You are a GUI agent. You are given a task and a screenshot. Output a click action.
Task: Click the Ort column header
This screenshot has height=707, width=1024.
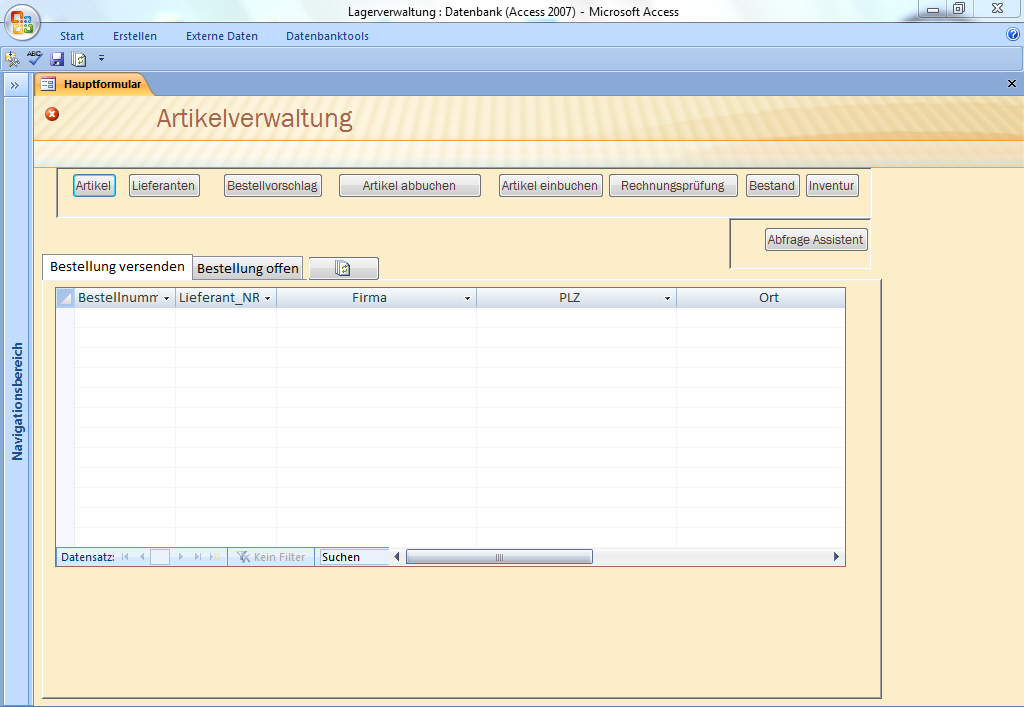[x=761, y=298]
